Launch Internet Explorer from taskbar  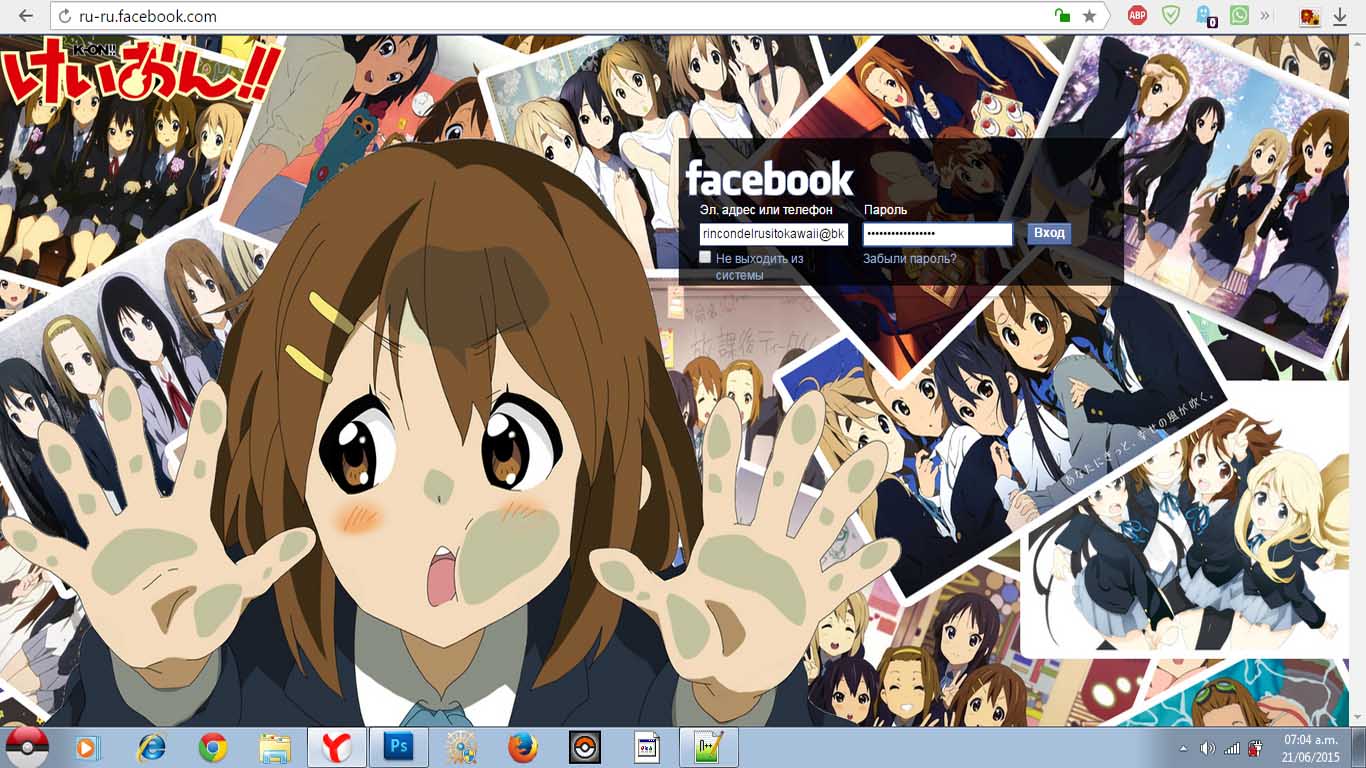click(x=151, y=747)
